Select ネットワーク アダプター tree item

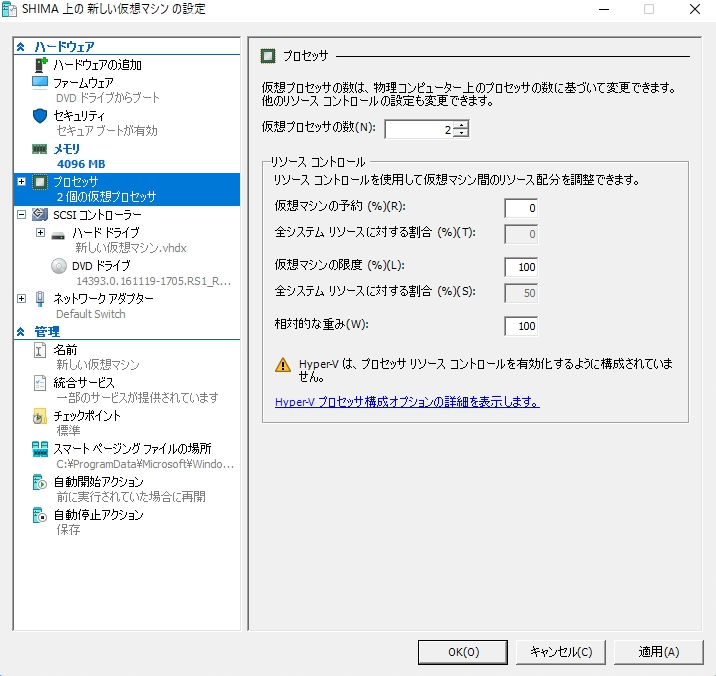click(104, 299)
